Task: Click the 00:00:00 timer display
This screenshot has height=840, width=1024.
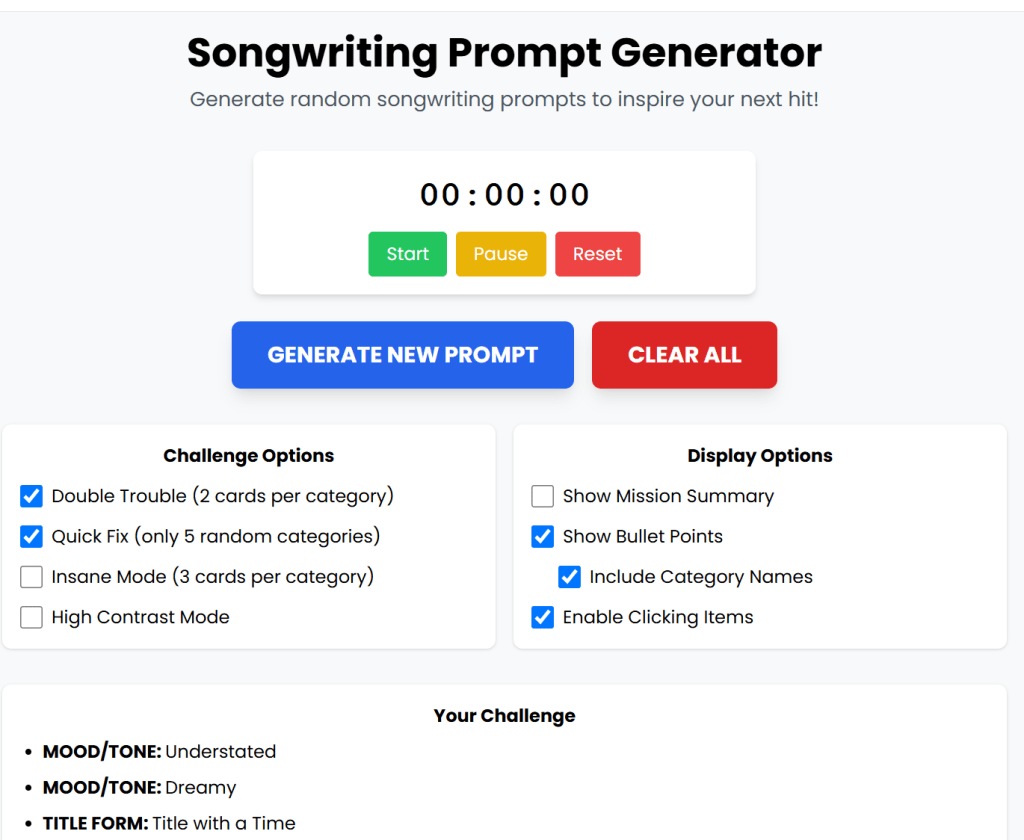Action: pos(504,195)
